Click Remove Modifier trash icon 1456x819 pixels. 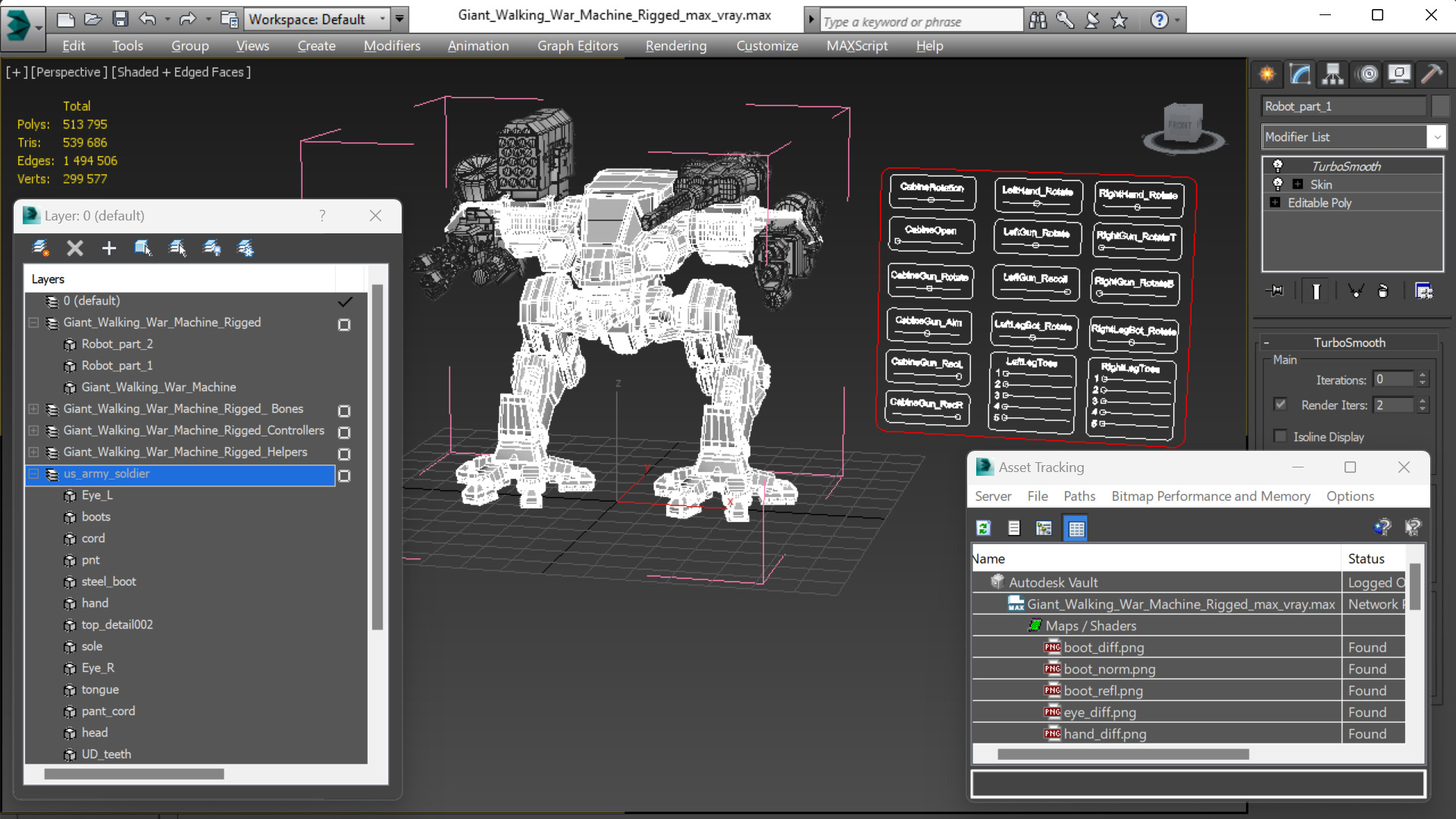coord(1382,291)
